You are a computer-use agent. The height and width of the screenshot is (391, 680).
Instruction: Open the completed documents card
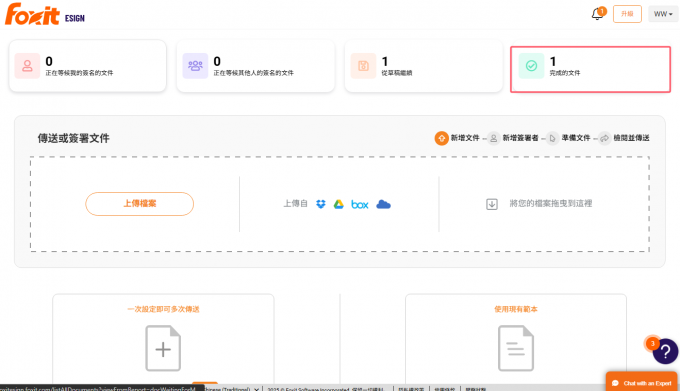click(591, 69)
